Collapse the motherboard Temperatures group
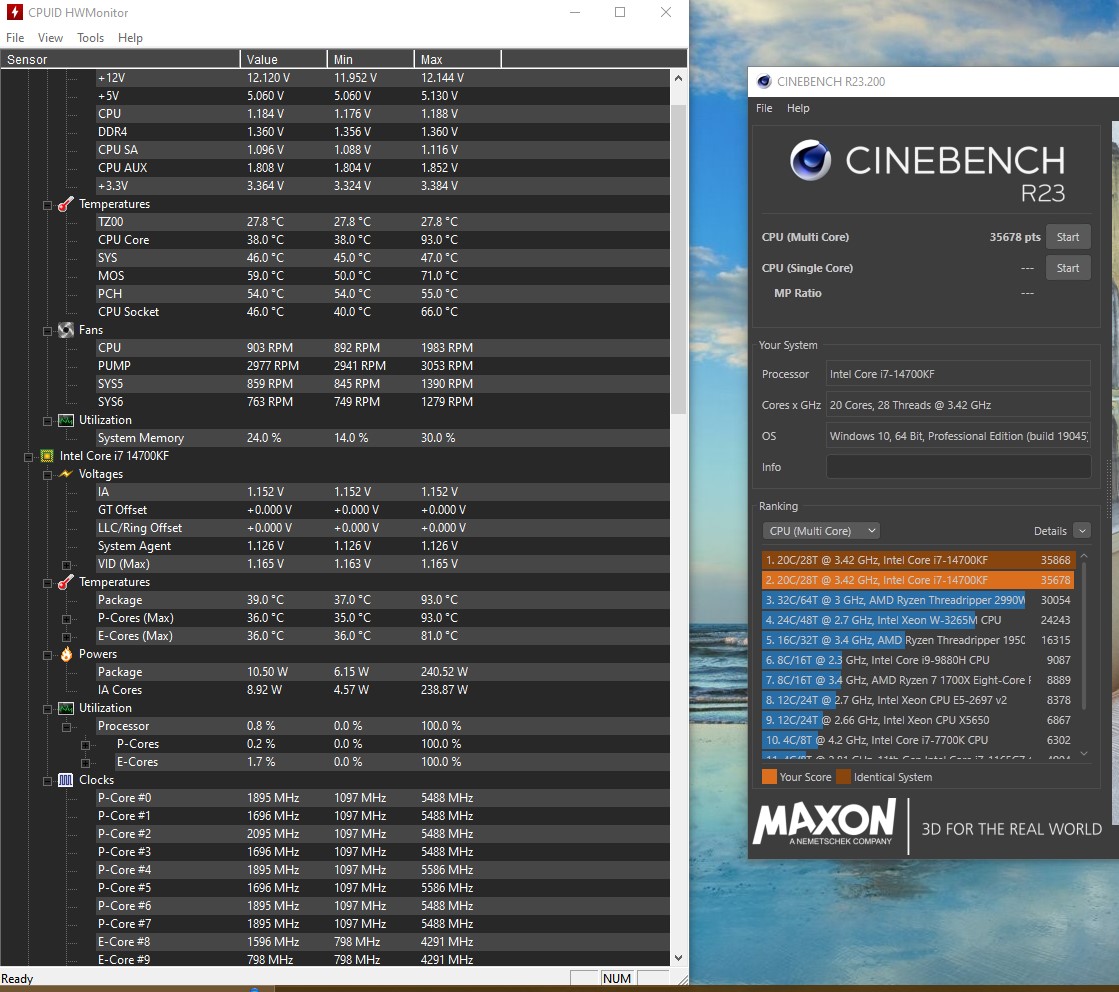The width and height of the screenshot is (1119, 992). [47, 206]
